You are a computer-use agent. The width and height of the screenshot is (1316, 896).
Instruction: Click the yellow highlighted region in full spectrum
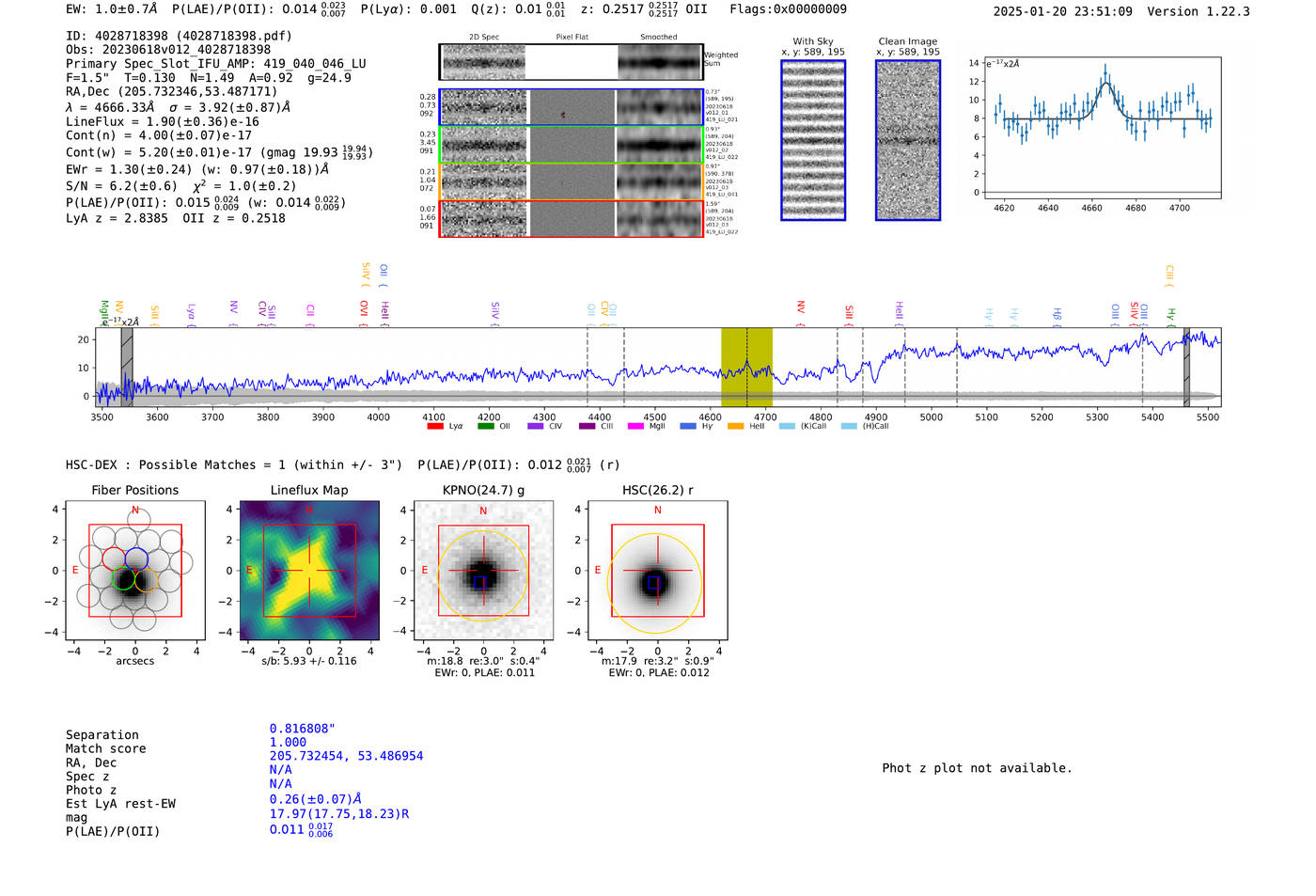(746, 367)
